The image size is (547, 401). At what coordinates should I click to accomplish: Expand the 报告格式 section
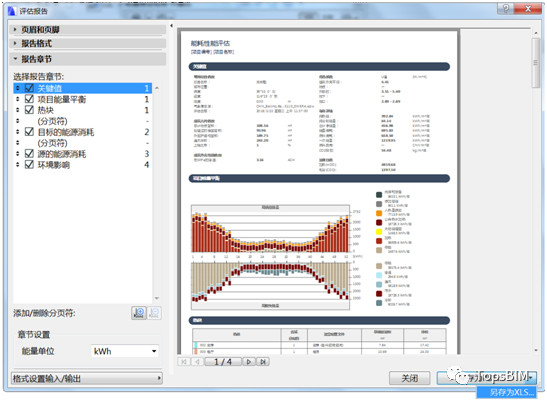[88, 44]
